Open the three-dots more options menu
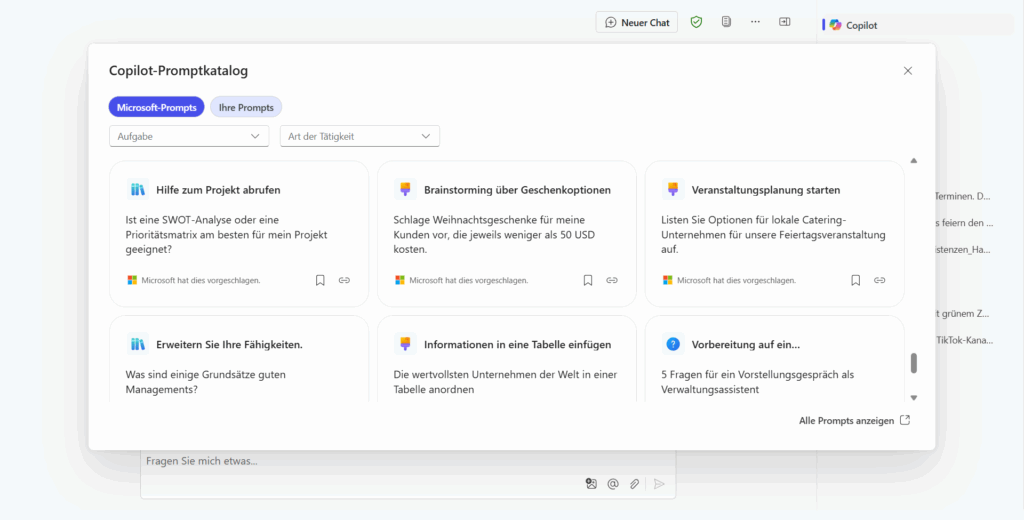Image resolution: width=1024 pixels, height=520 pixels. coord(756,22)
